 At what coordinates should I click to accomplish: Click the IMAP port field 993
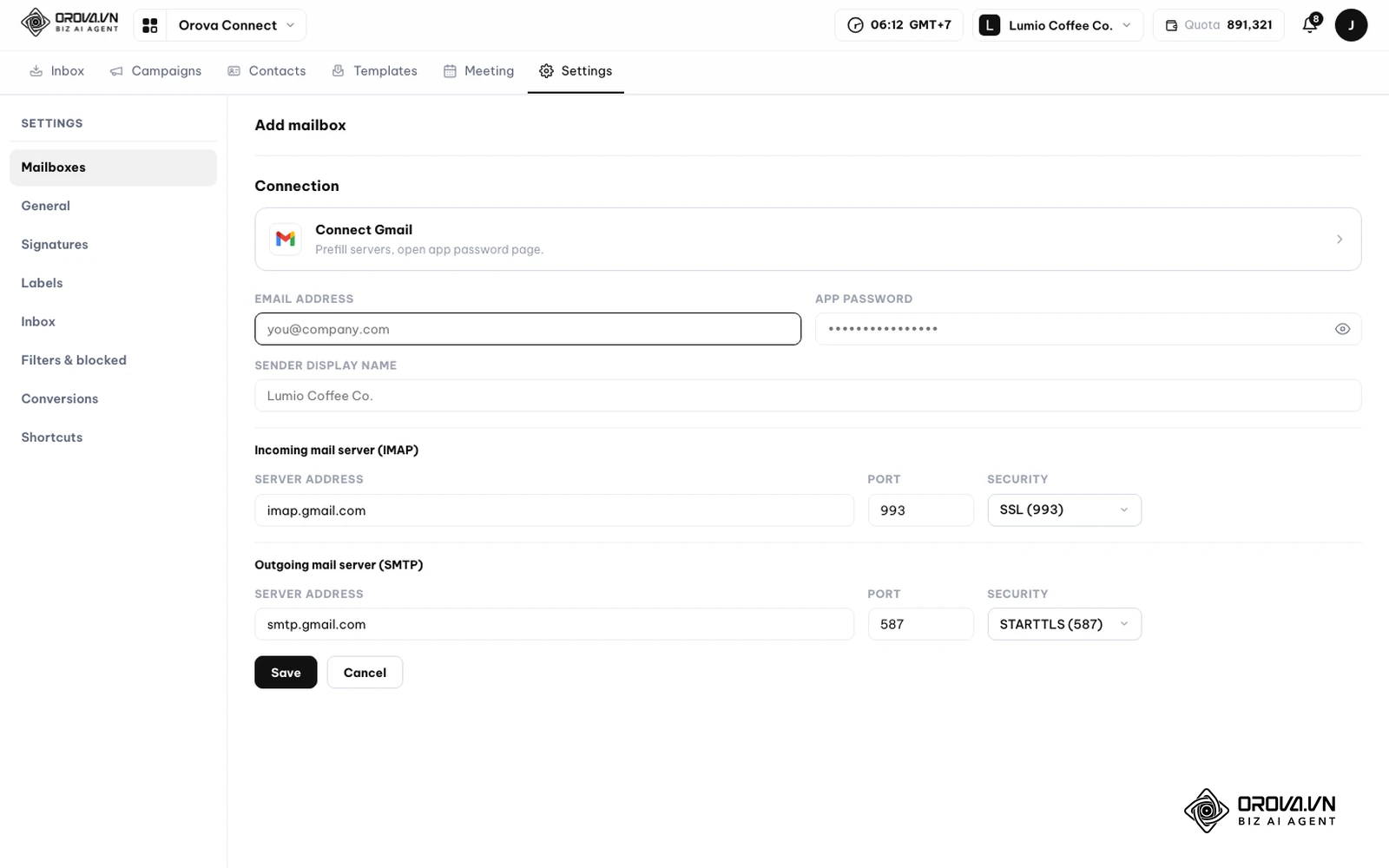(x=921, y=510)
